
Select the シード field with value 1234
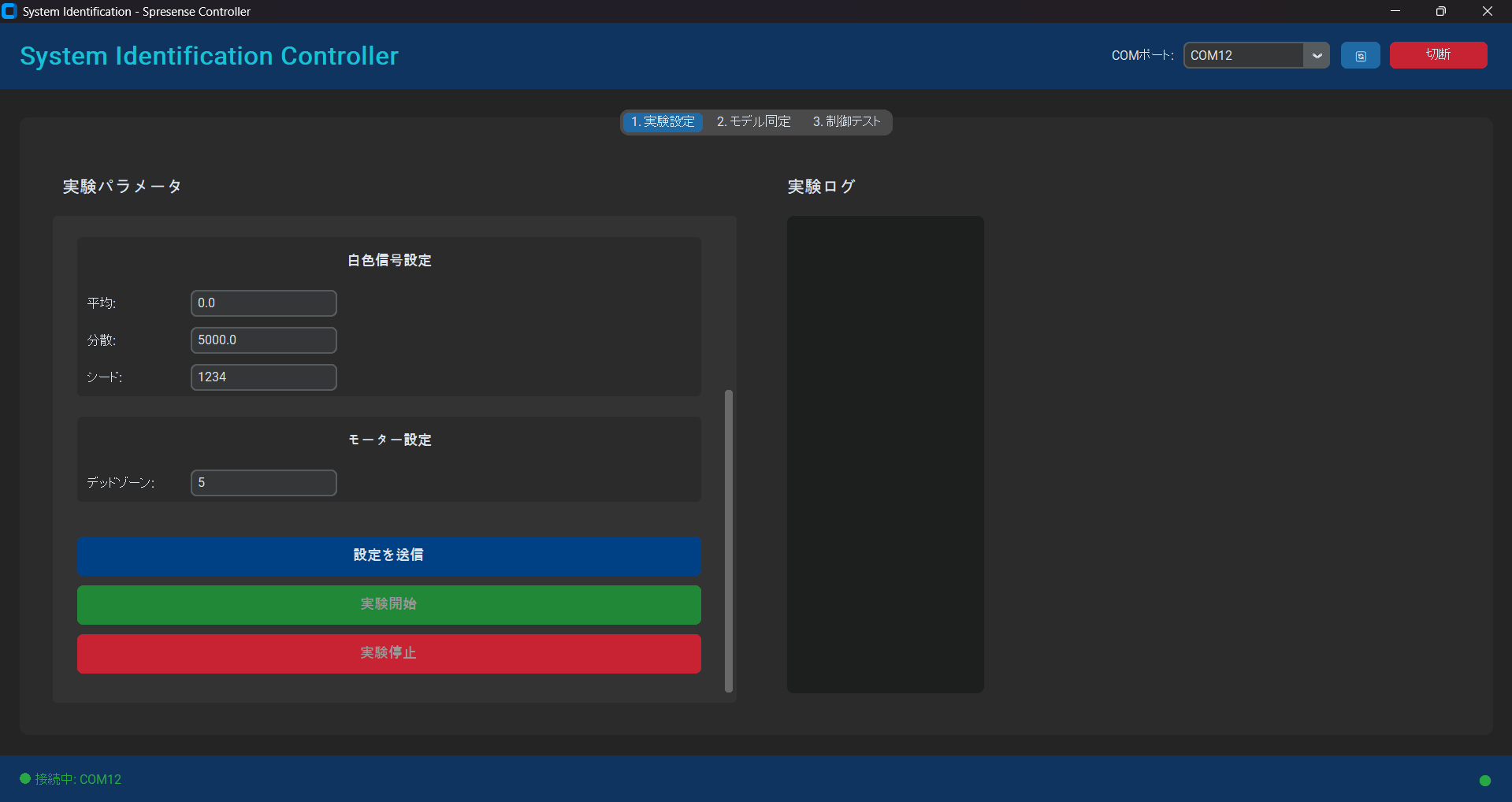pyautogui.click(x=263, y=377)
